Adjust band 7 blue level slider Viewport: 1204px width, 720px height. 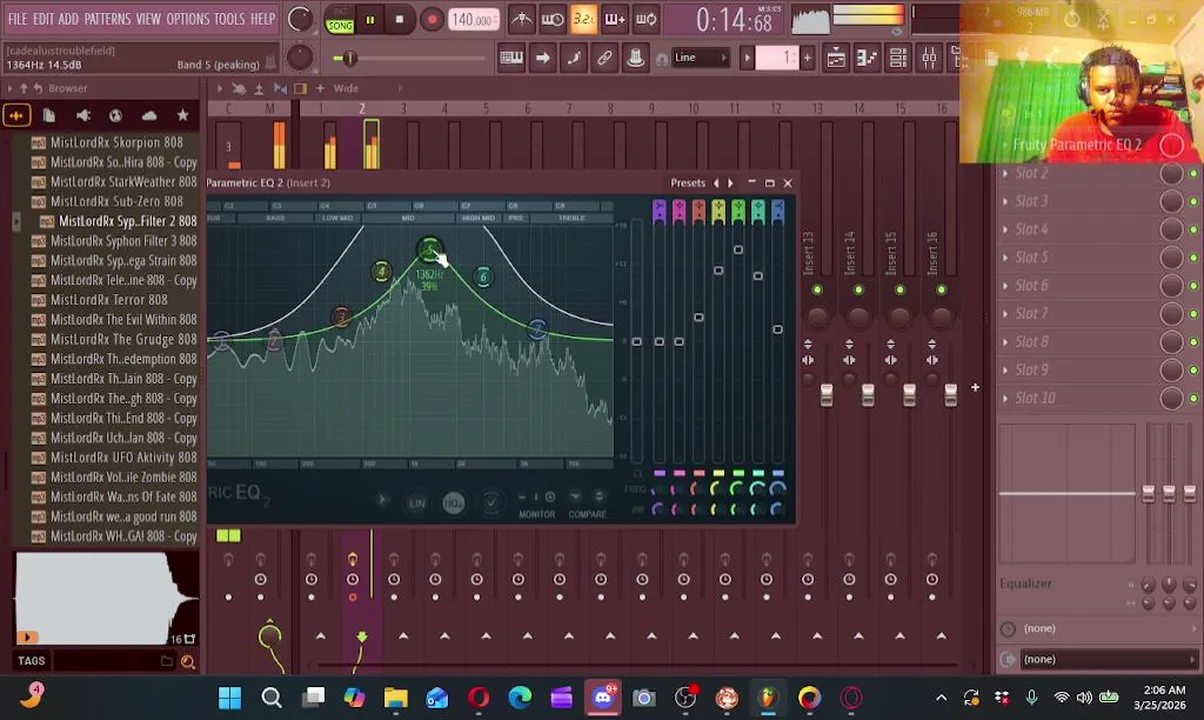(x=777, y=329)
